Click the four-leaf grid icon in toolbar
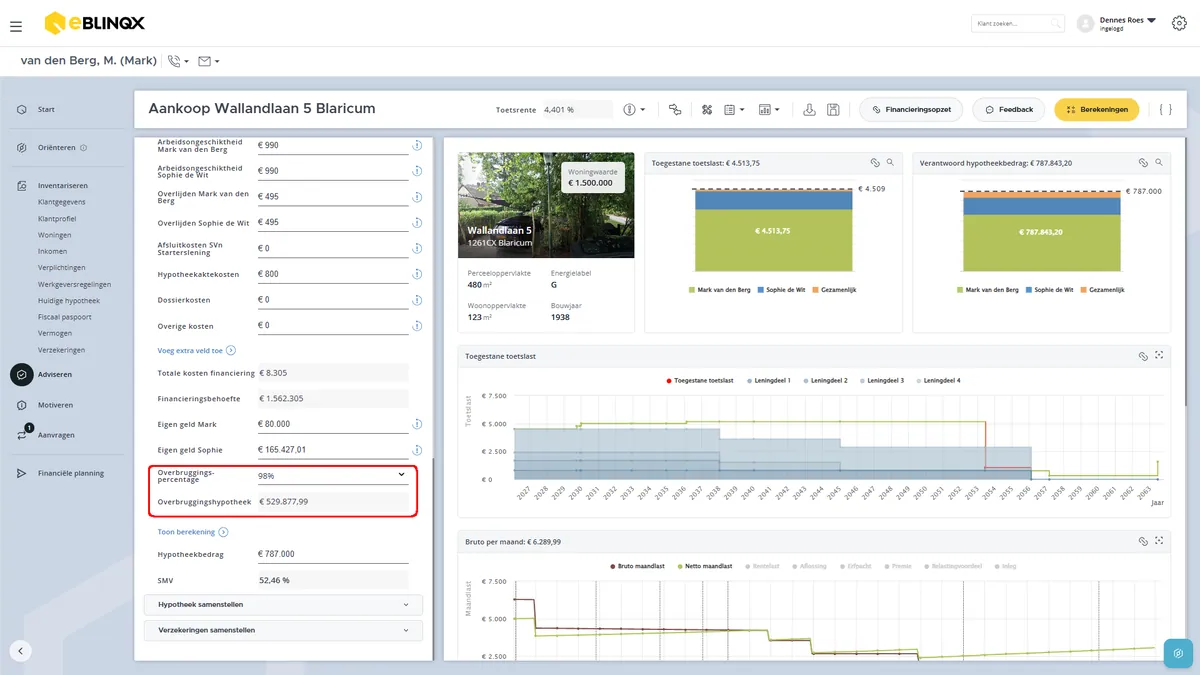Screen dimensions: 1200x675 (x=706, y=109)
